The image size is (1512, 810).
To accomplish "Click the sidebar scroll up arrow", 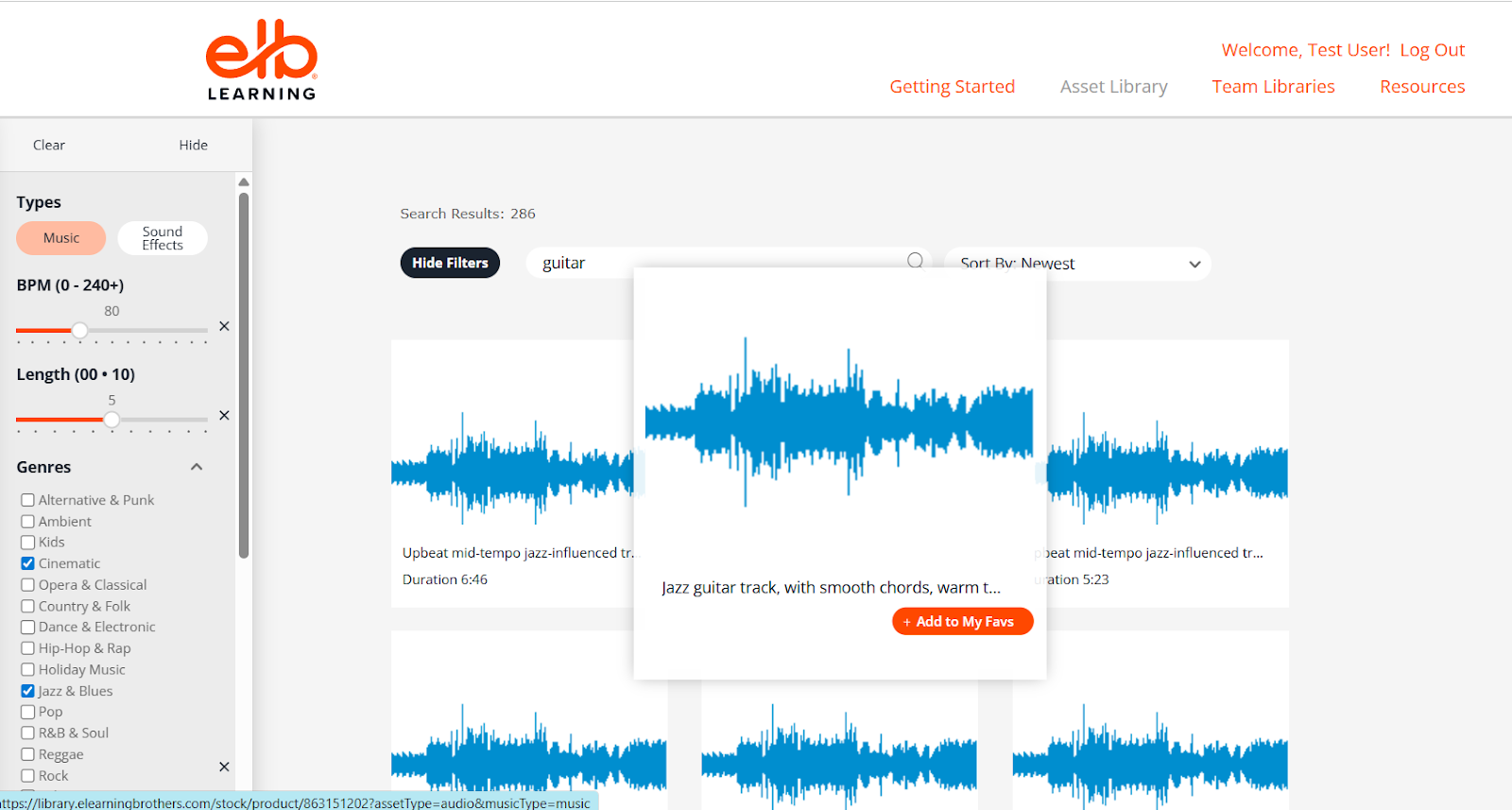I will pos(244,182).
